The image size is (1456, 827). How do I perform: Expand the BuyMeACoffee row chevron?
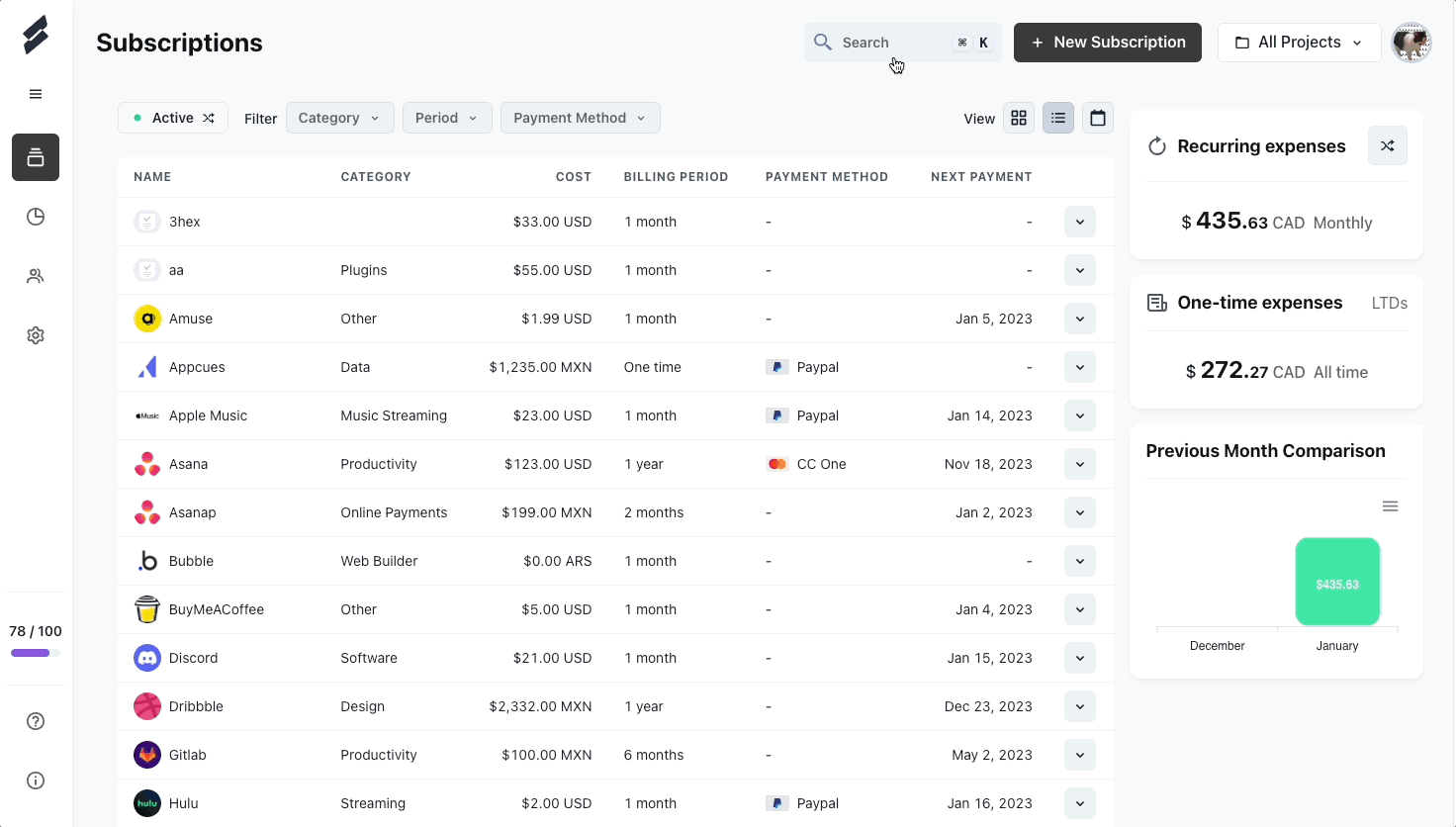(1080, 609)
